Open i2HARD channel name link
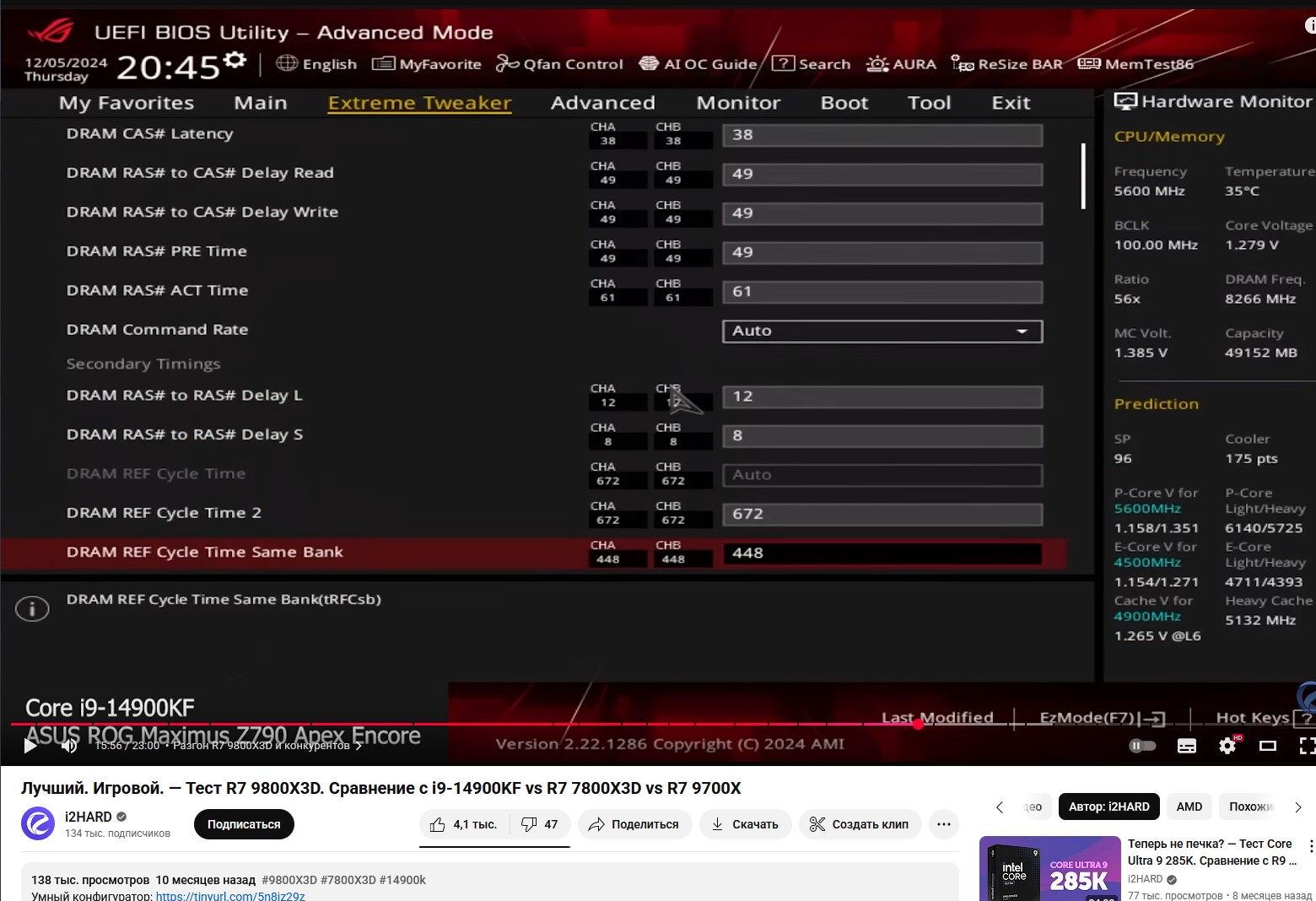Screen dimensions: 1316x901 coord(89,817)
